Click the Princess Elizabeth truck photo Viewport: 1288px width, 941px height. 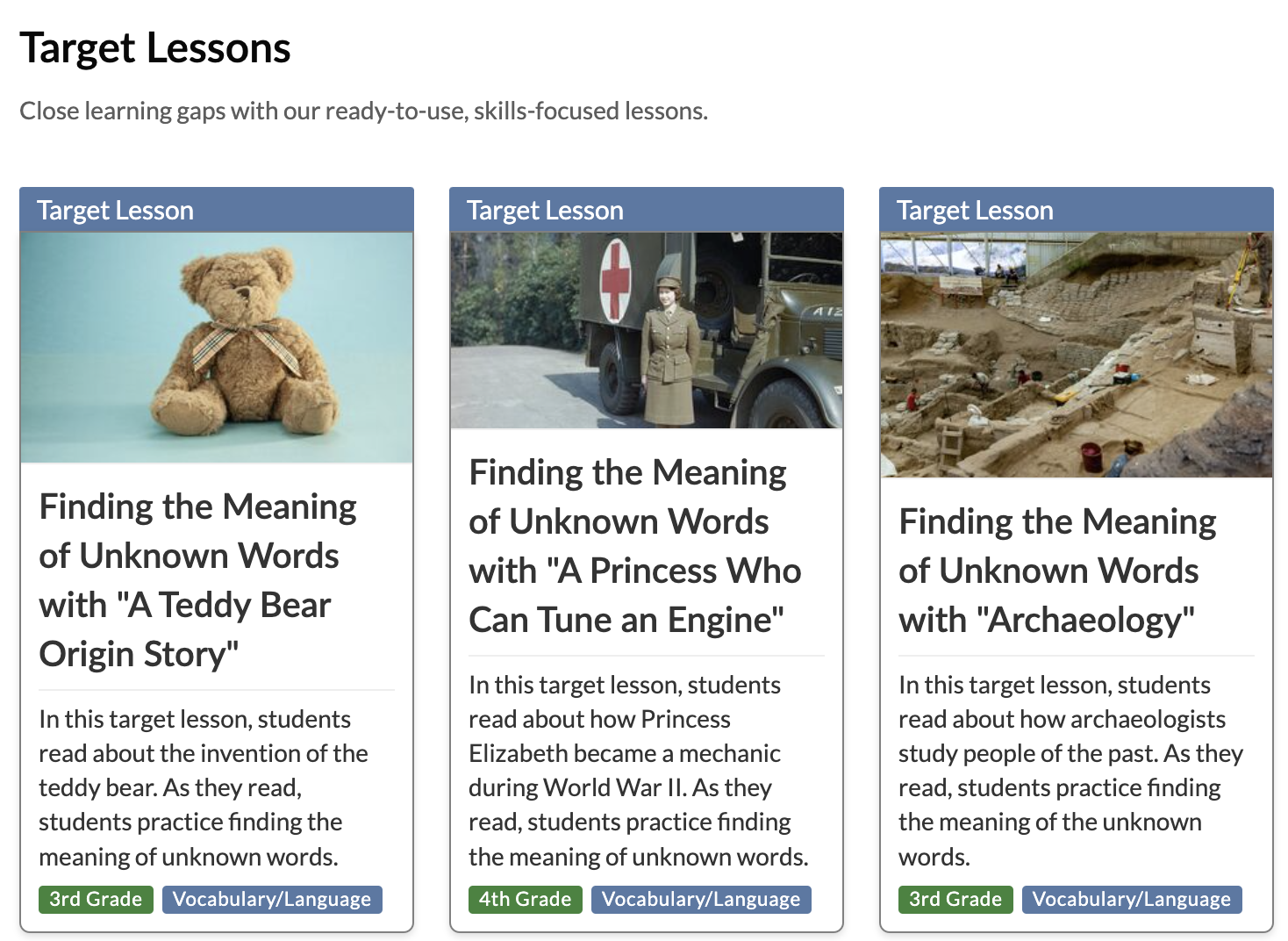click(647, 331)
